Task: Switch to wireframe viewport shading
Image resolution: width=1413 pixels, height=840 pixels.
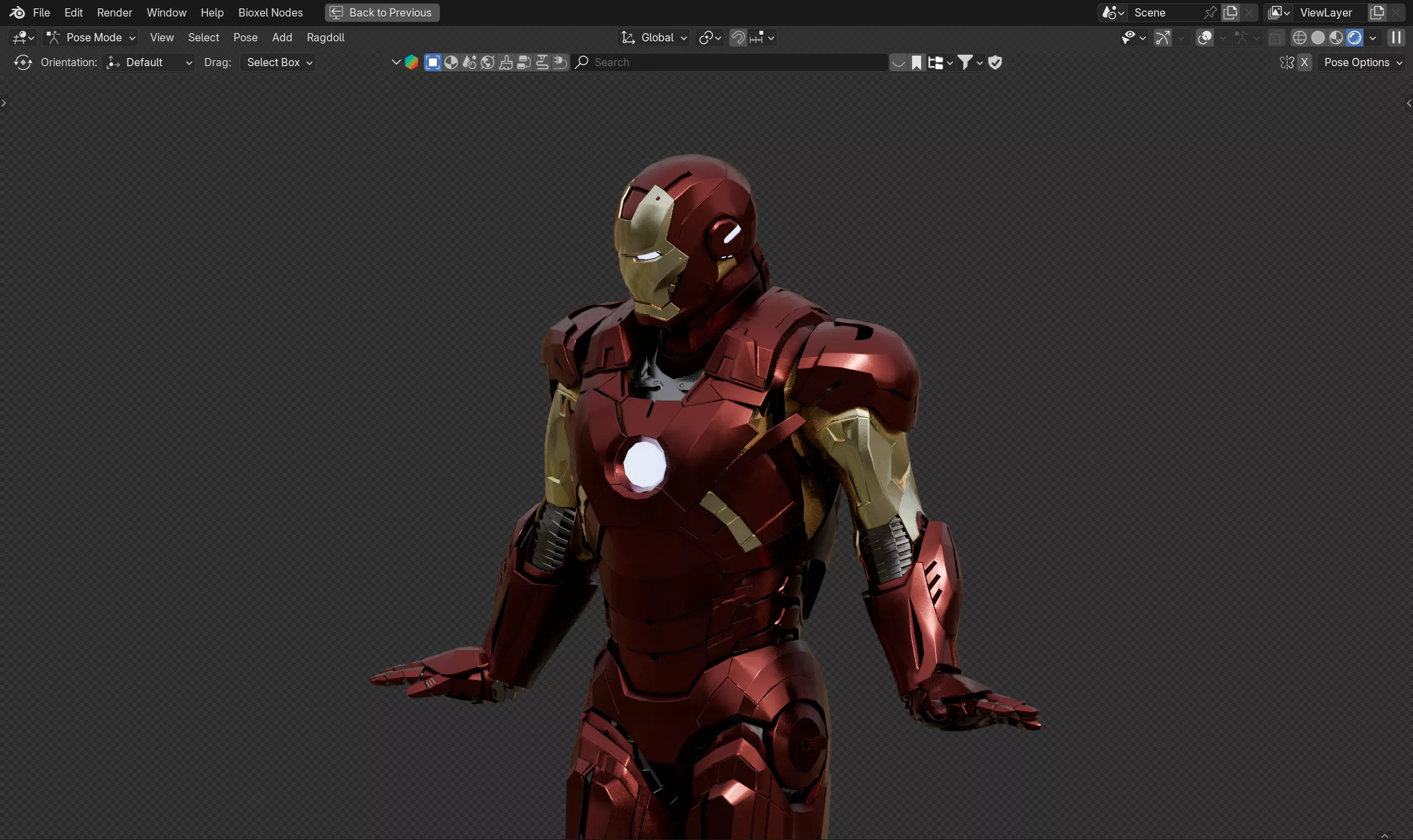Action: click(x=1300, y=38)
